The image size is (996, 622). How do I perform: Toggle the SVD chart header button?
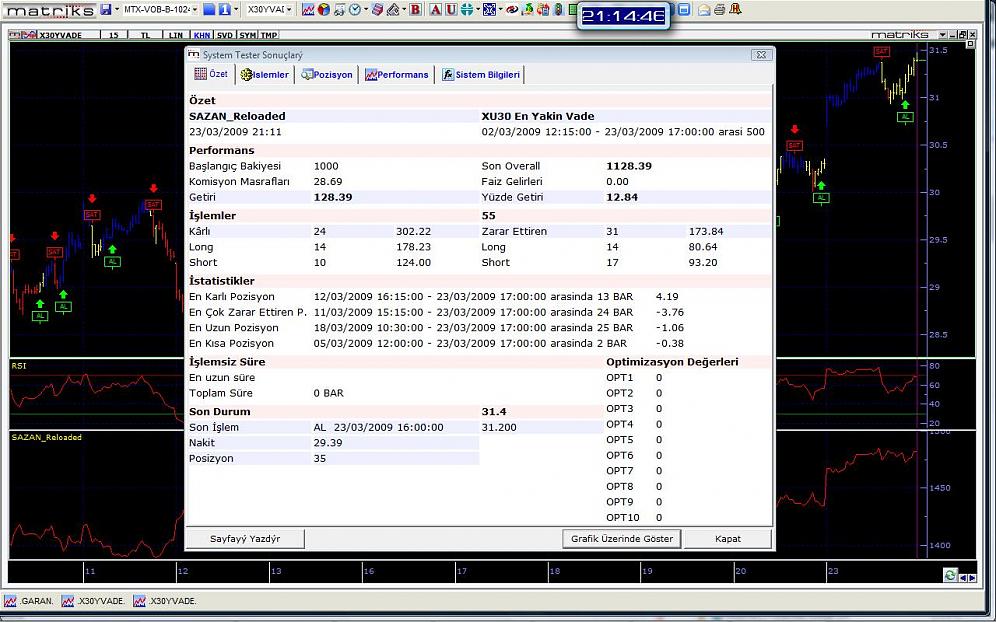pos(225,35)
